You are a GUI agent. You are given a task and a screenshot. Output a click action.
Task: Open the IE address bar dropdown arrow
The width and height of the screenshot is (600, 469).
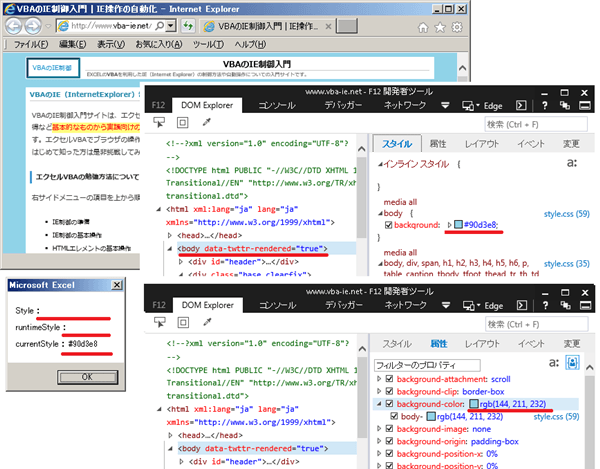[x=171, y=26]
